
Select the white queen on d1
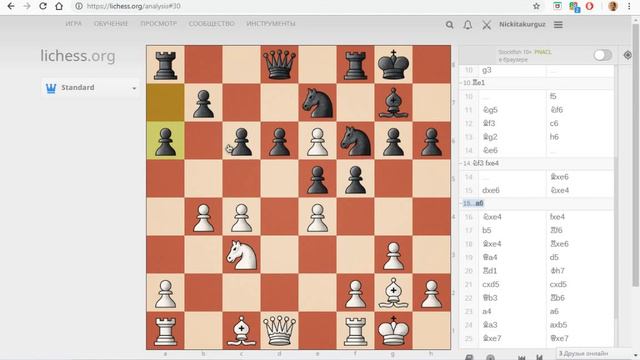click(280, 331)
